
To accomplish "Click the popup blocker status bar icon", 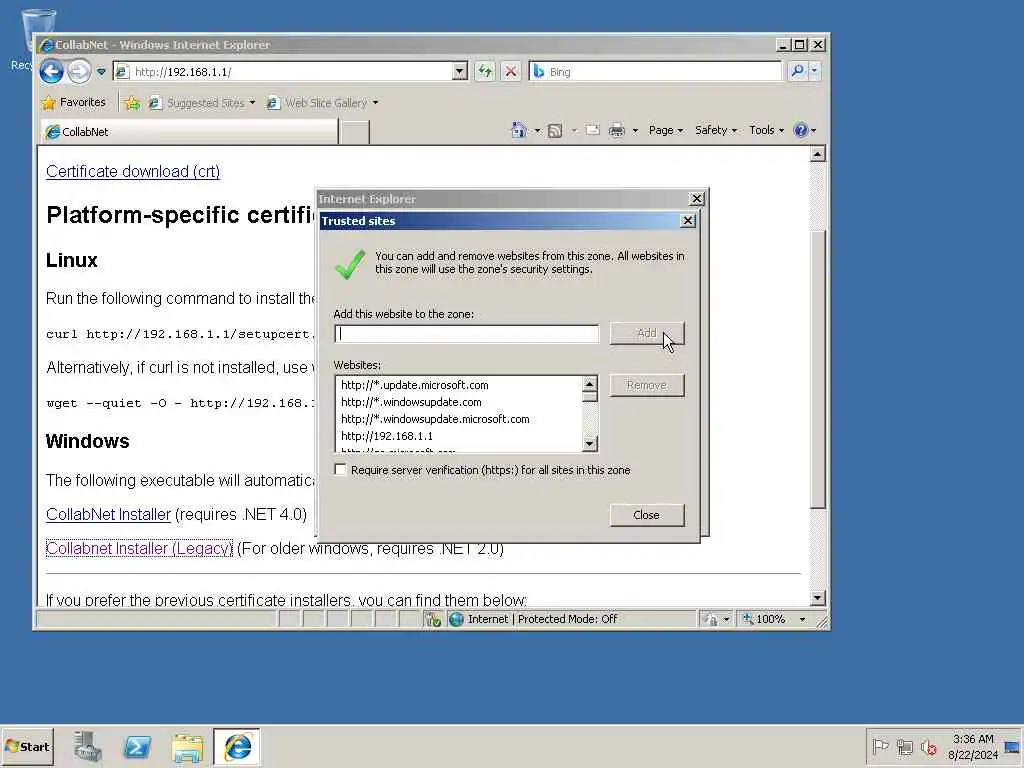I will pyautogui.click(x=433, y=619).
